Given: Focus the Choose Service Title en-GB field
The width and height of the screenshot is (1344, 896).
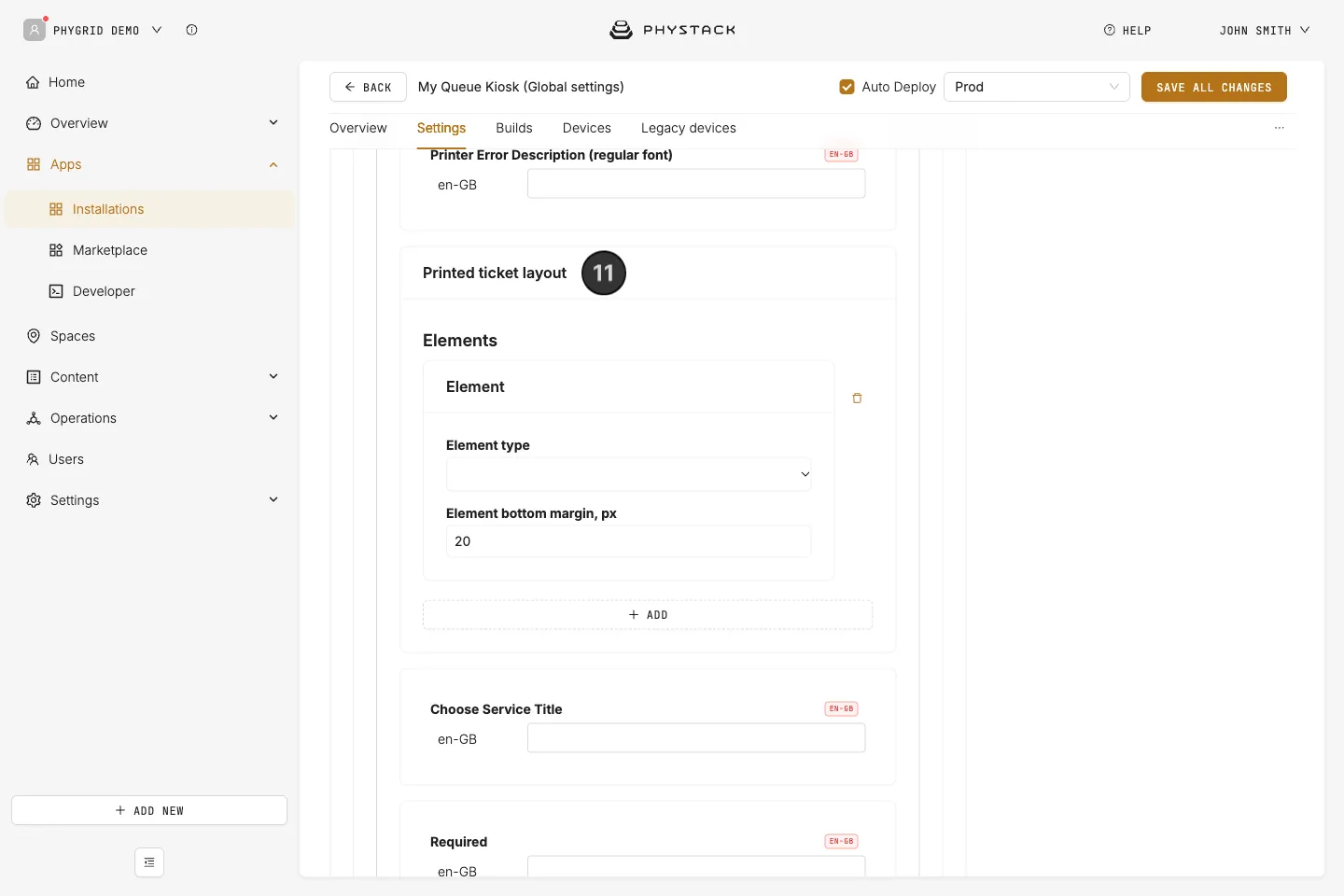Looking at the screenshot, I should (696, 738).
